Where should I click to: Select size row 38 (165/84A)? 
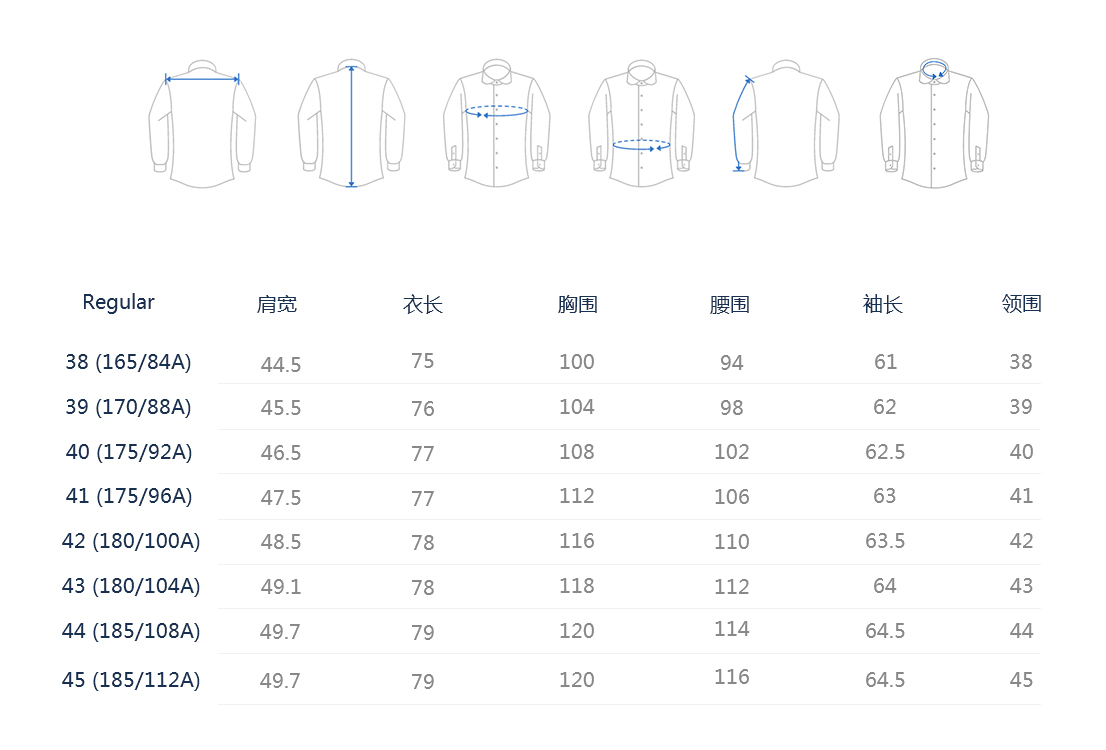tap(128, 362)
